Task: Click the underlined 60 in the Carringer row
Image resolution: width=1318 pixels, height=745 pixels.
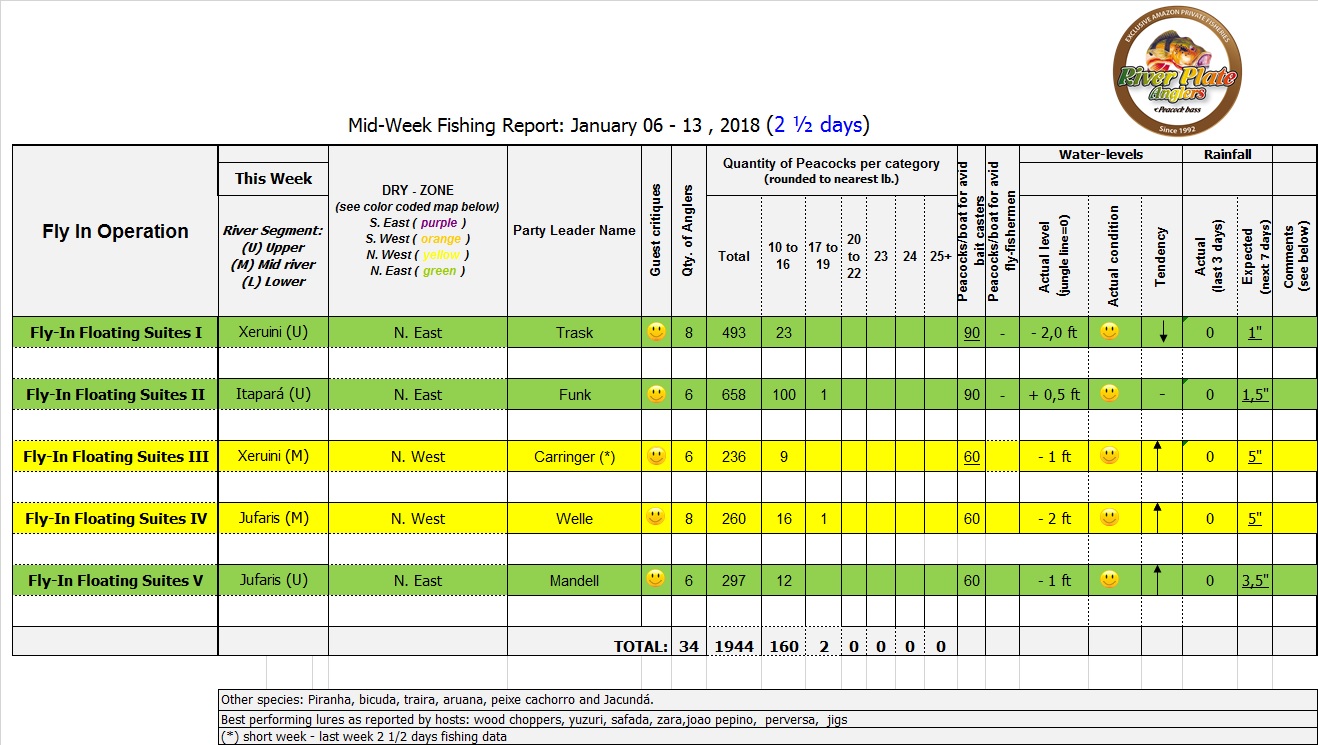Action: coord(971,457)
